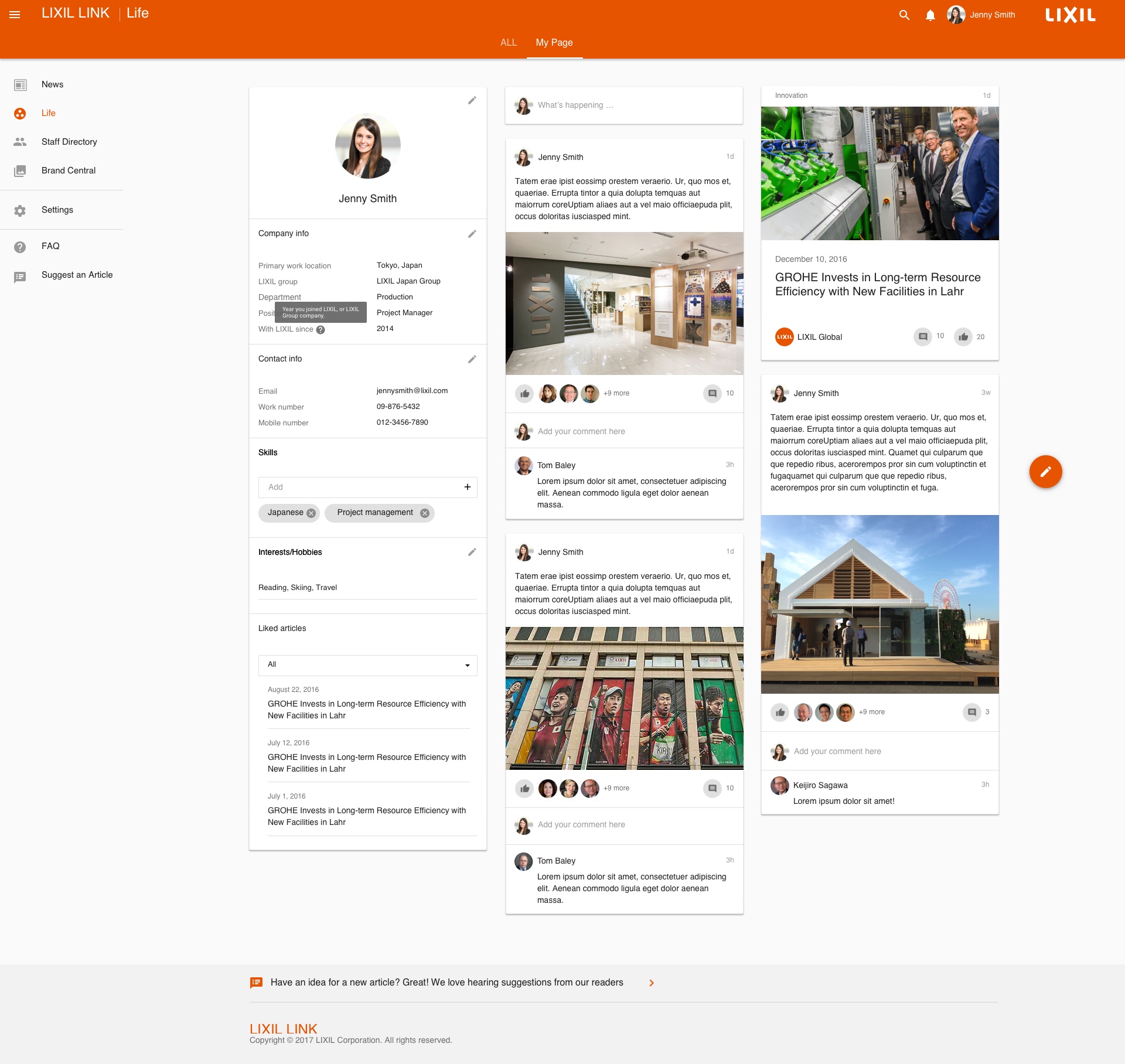Select the My Page tab
Image resolution: width=1125 pixels, height=1064 pixels.
554,42
